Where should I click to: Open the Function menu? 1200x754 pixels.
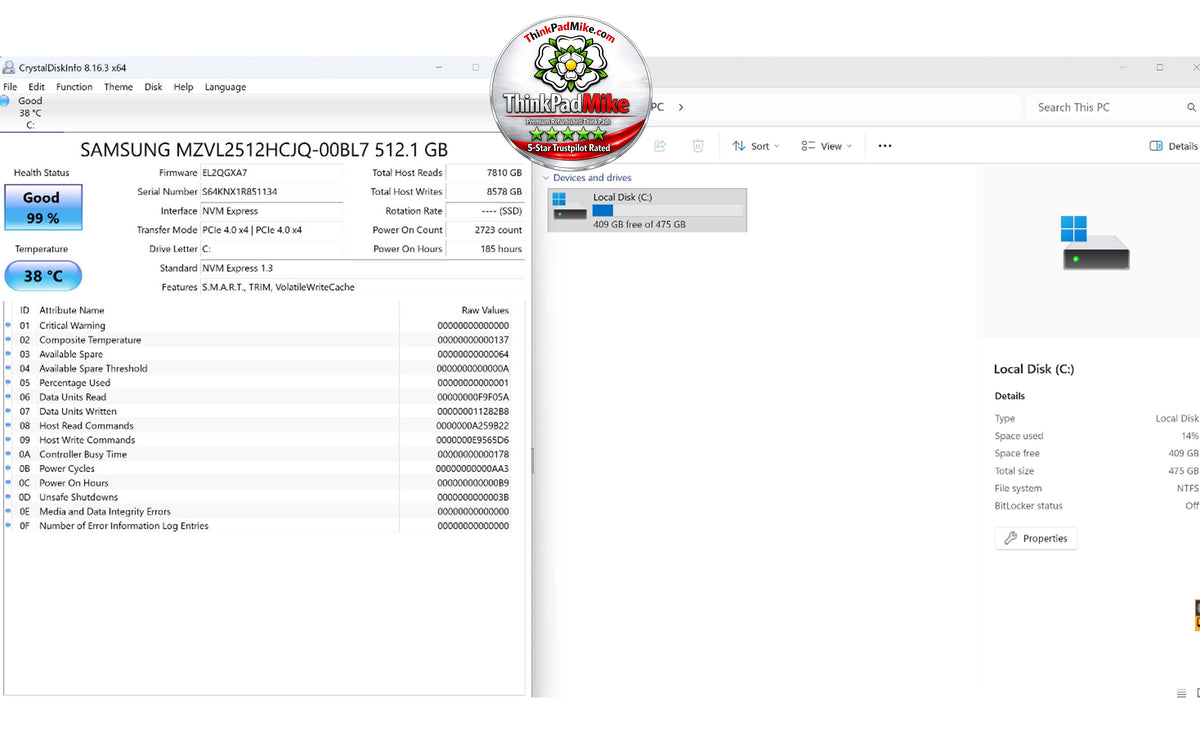[x=74, y=87]
